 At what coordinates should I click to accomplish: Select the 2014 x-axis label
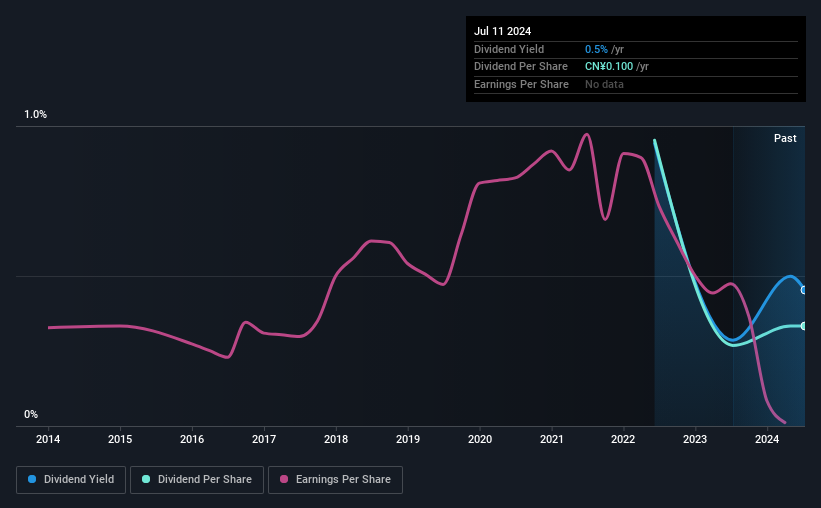click(48, 439)
